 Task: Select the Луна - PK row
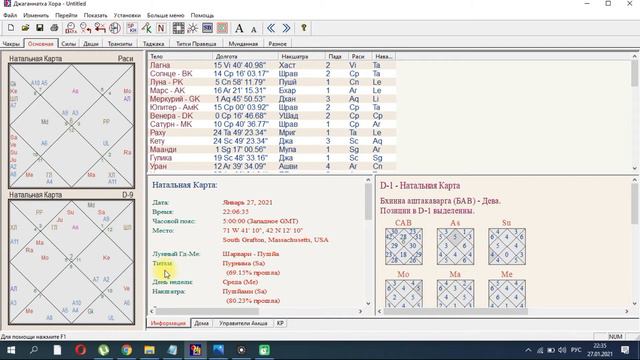coord(271,82)
